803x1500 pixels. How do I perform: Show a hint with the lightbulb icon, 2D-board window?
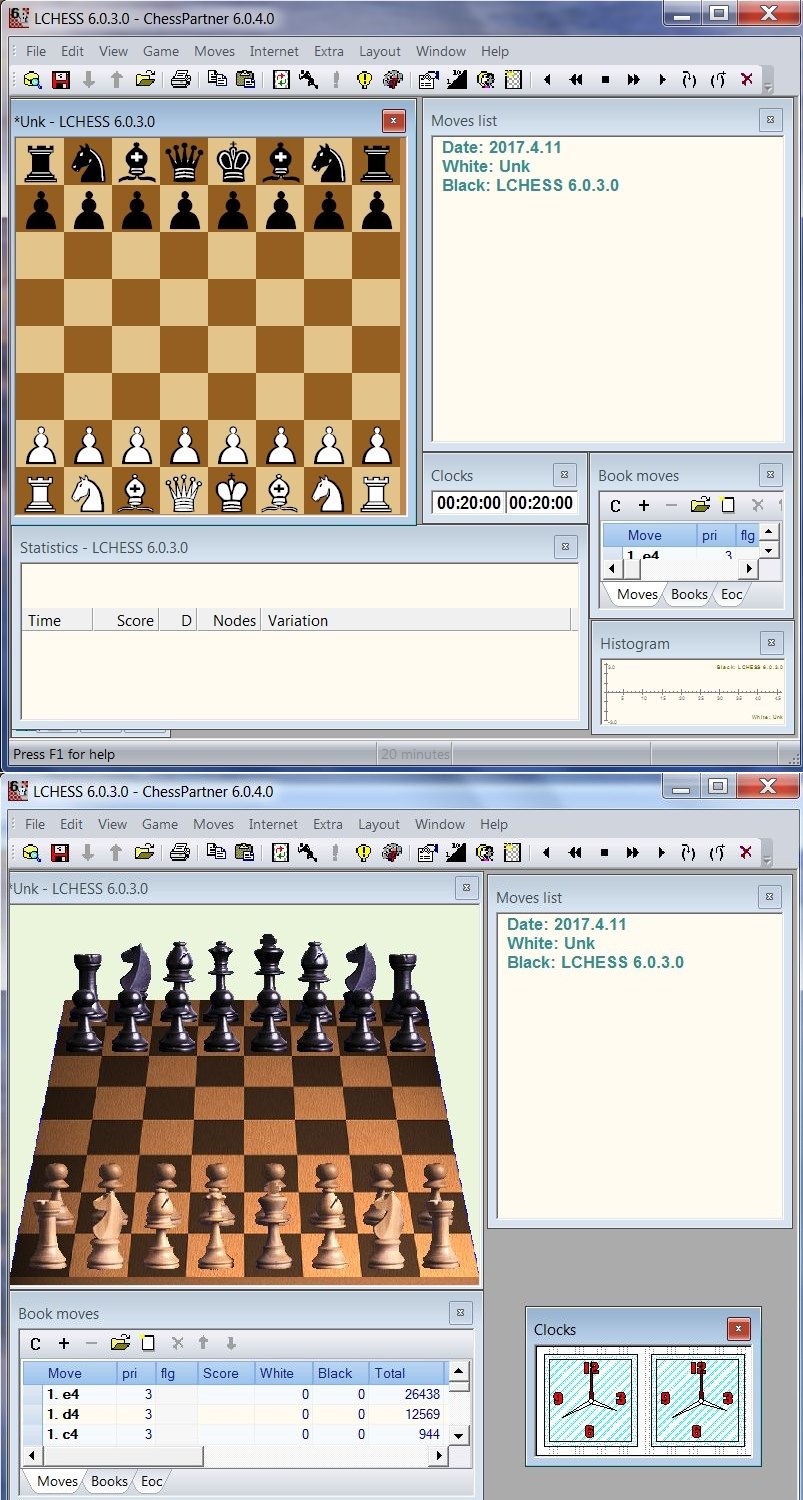point(364,80)
